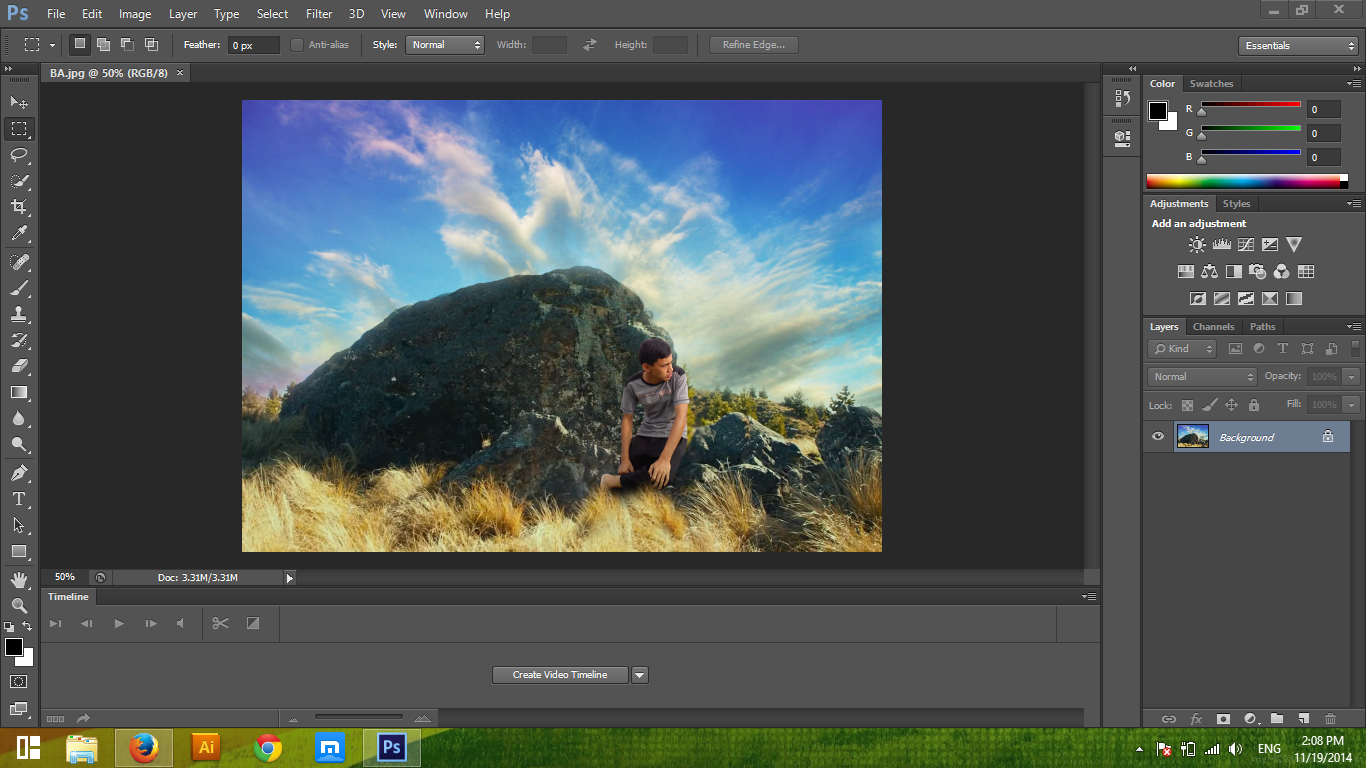Hide the Background layer with eye icon
Screen dimensions: 1366x768
point(1158,437)
